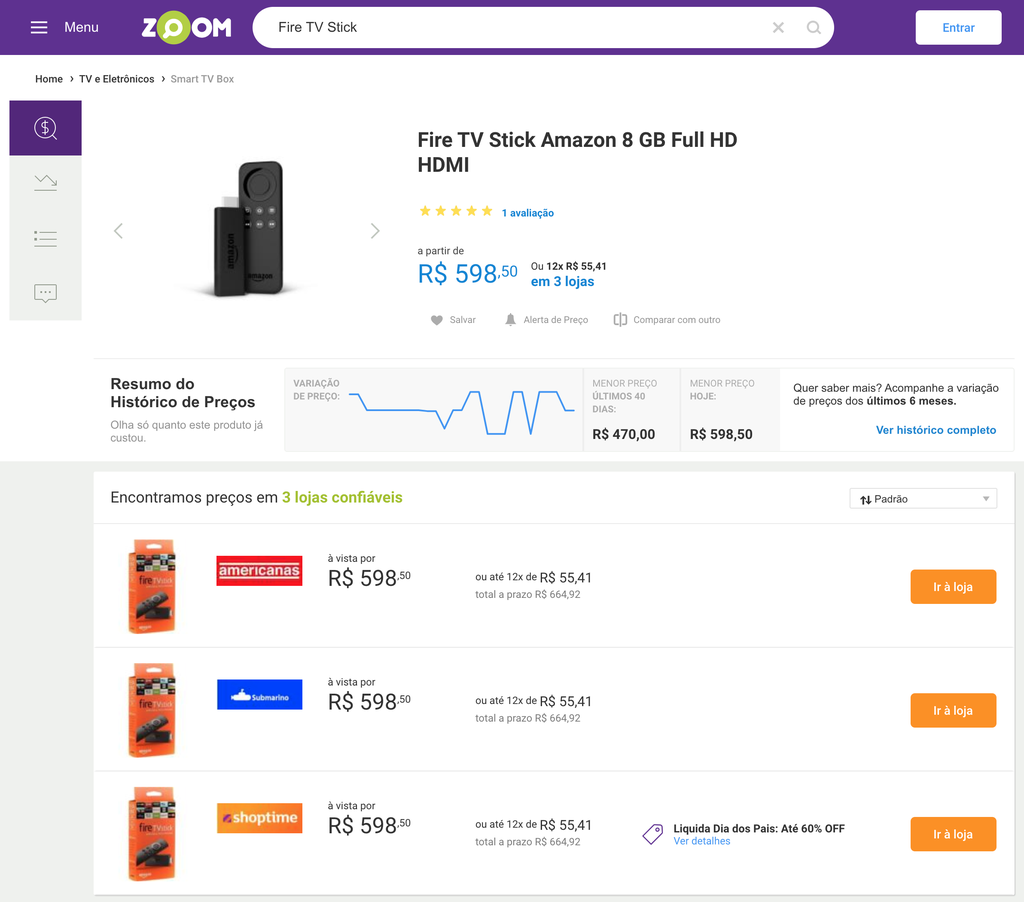Open Padrão sort dropdown
The height and width of the screenshot is (902, 1024).
pos(922,499)
